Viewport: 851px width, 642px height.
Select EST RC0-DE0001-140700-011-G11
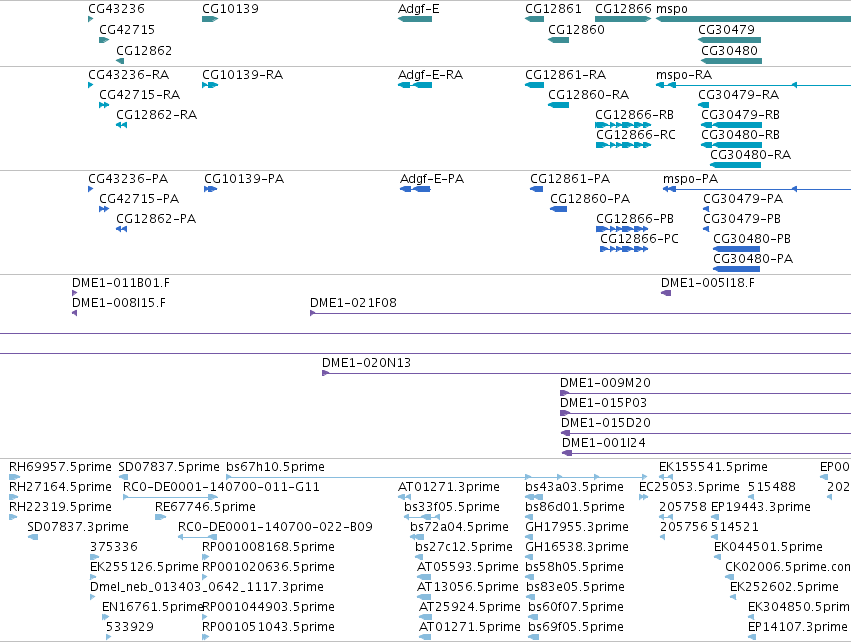[x=170, y=497]
